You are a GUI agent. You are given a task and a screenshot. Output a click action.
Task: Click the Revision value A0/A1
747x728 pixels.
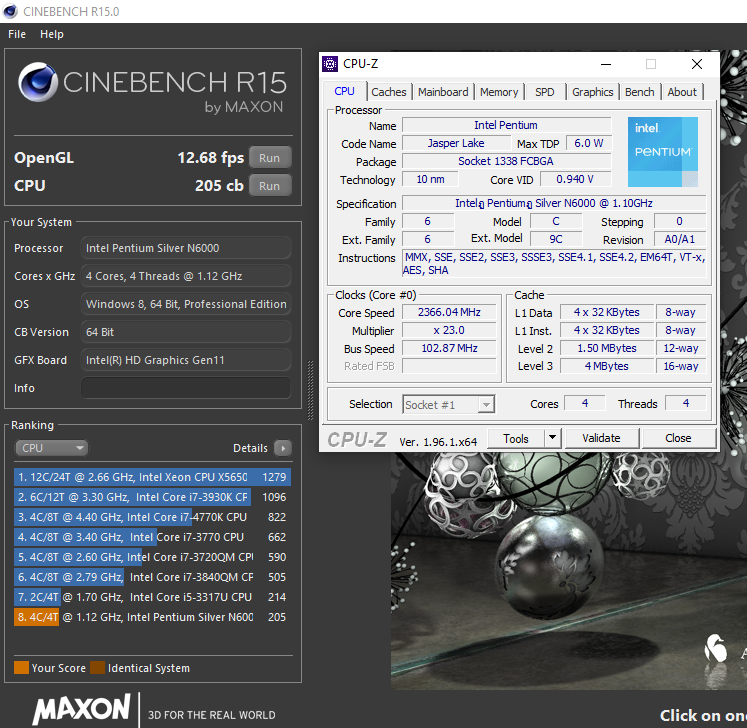point(679,239)
